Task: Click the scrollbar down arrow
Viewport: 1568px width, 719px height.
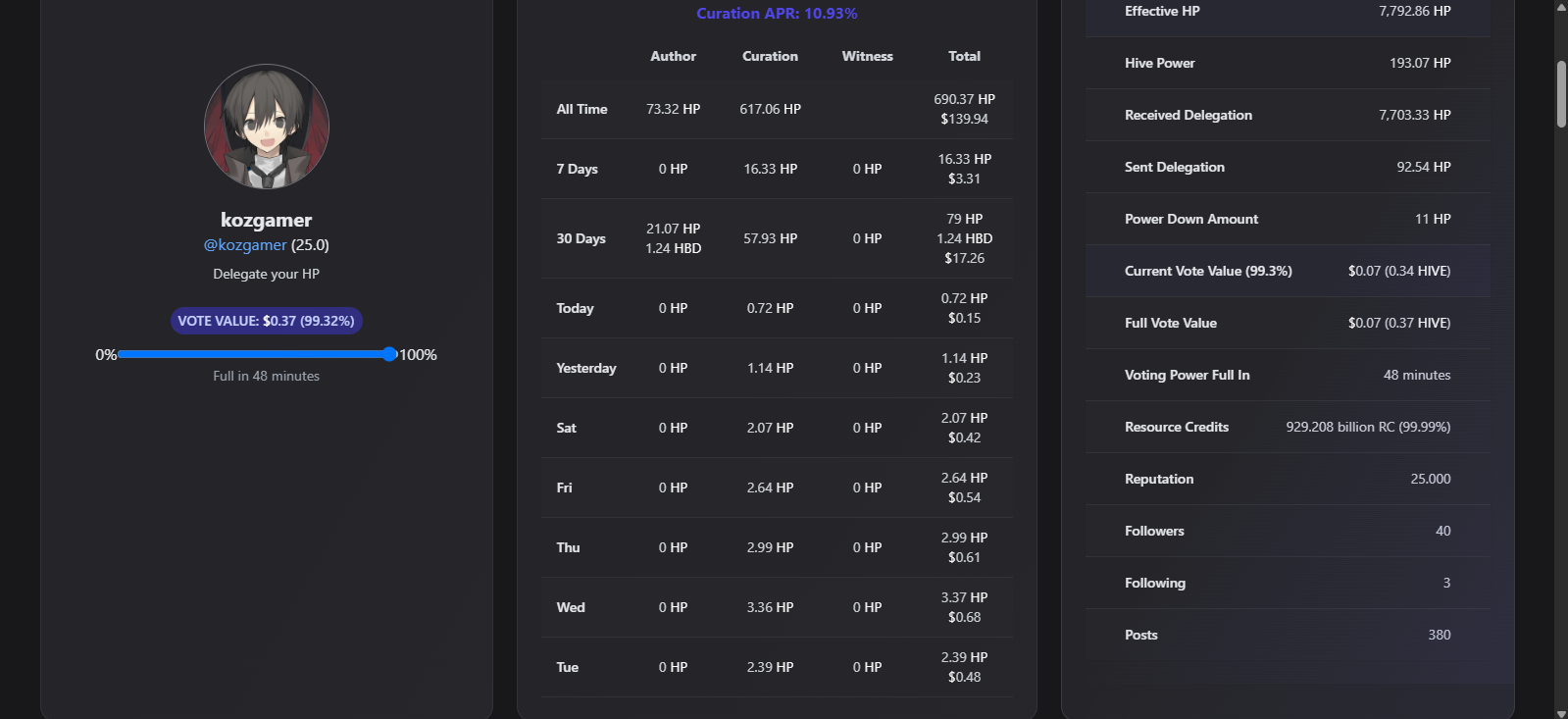Action: [1561, 712]
